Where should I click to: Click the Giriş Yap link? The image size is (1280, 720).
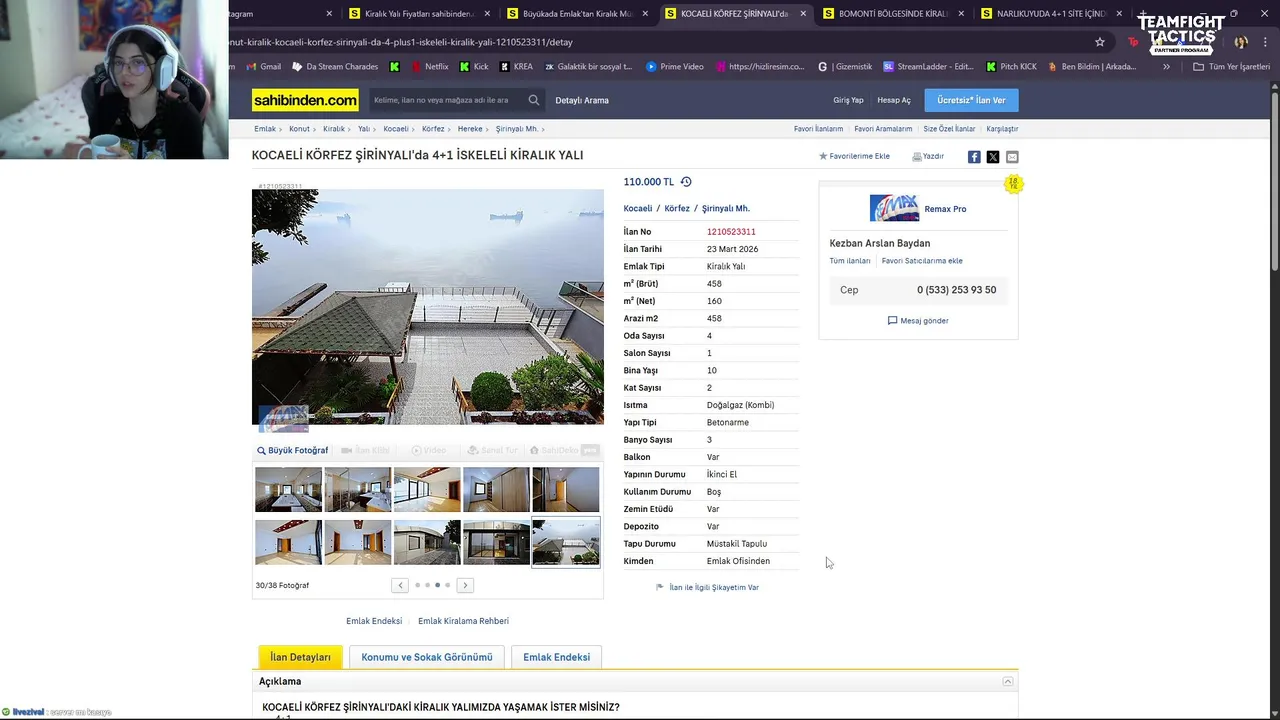pyautogui.click(x=848, y=100)
